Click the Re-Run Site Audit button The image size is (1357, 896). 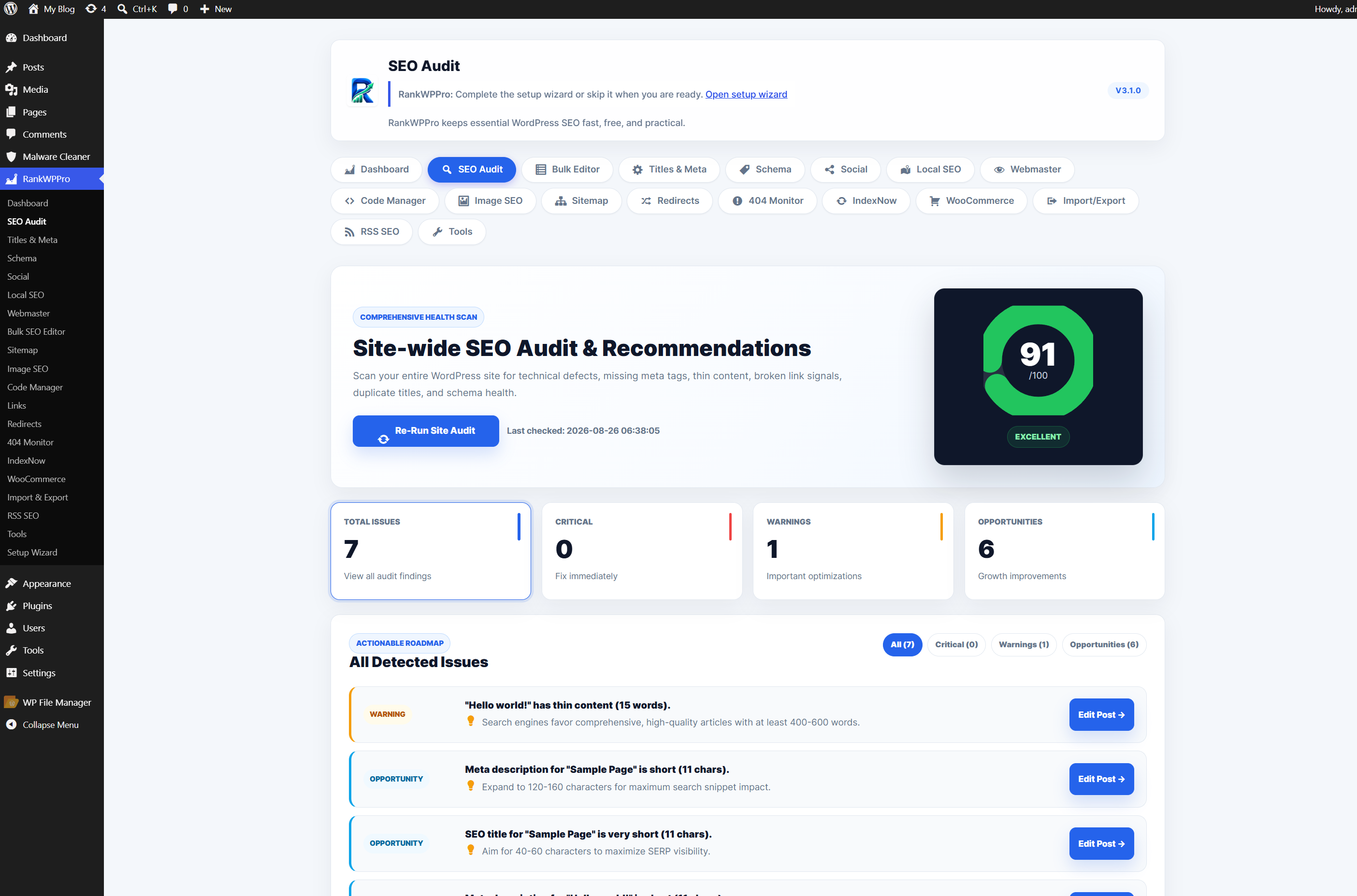[426, 431]
